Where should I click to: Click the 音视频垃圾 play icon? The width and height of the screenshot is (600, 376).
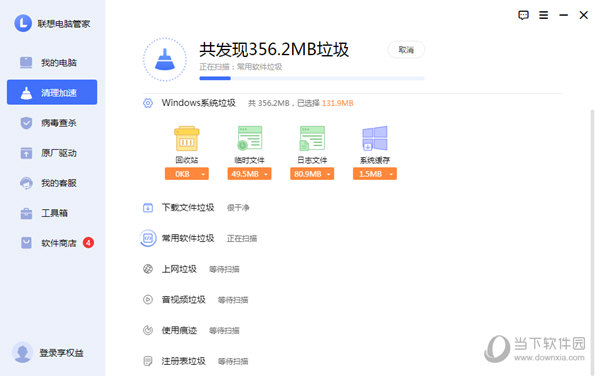click(148, 299)
